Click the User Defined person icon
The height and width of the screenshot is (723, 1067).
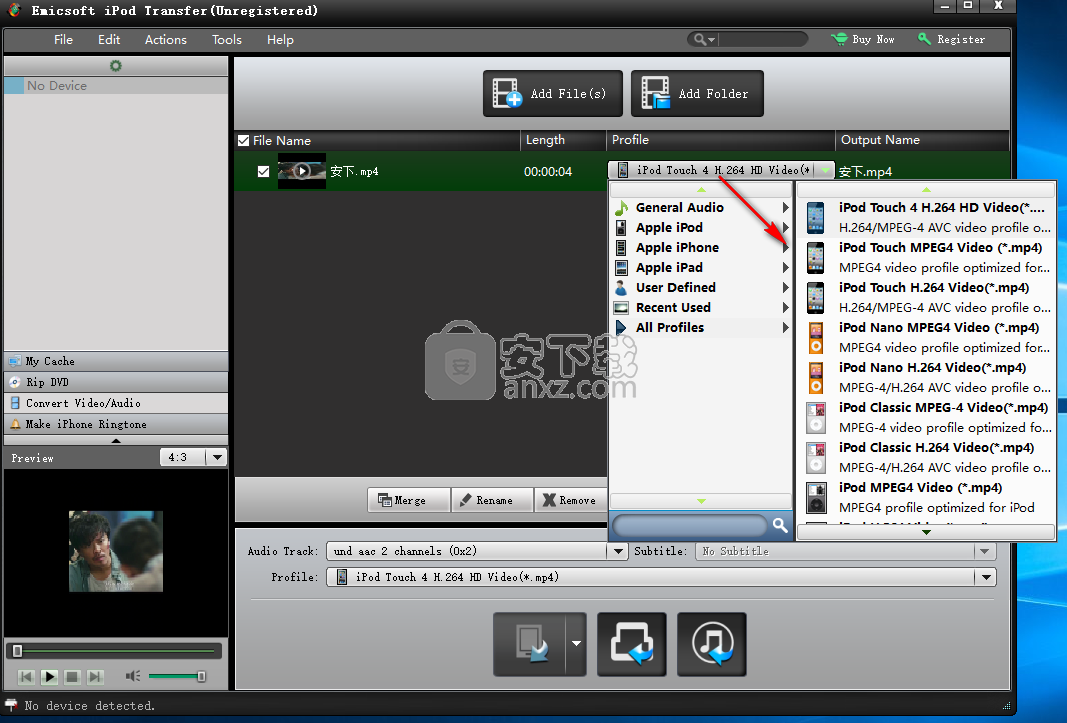click(621, 287)
